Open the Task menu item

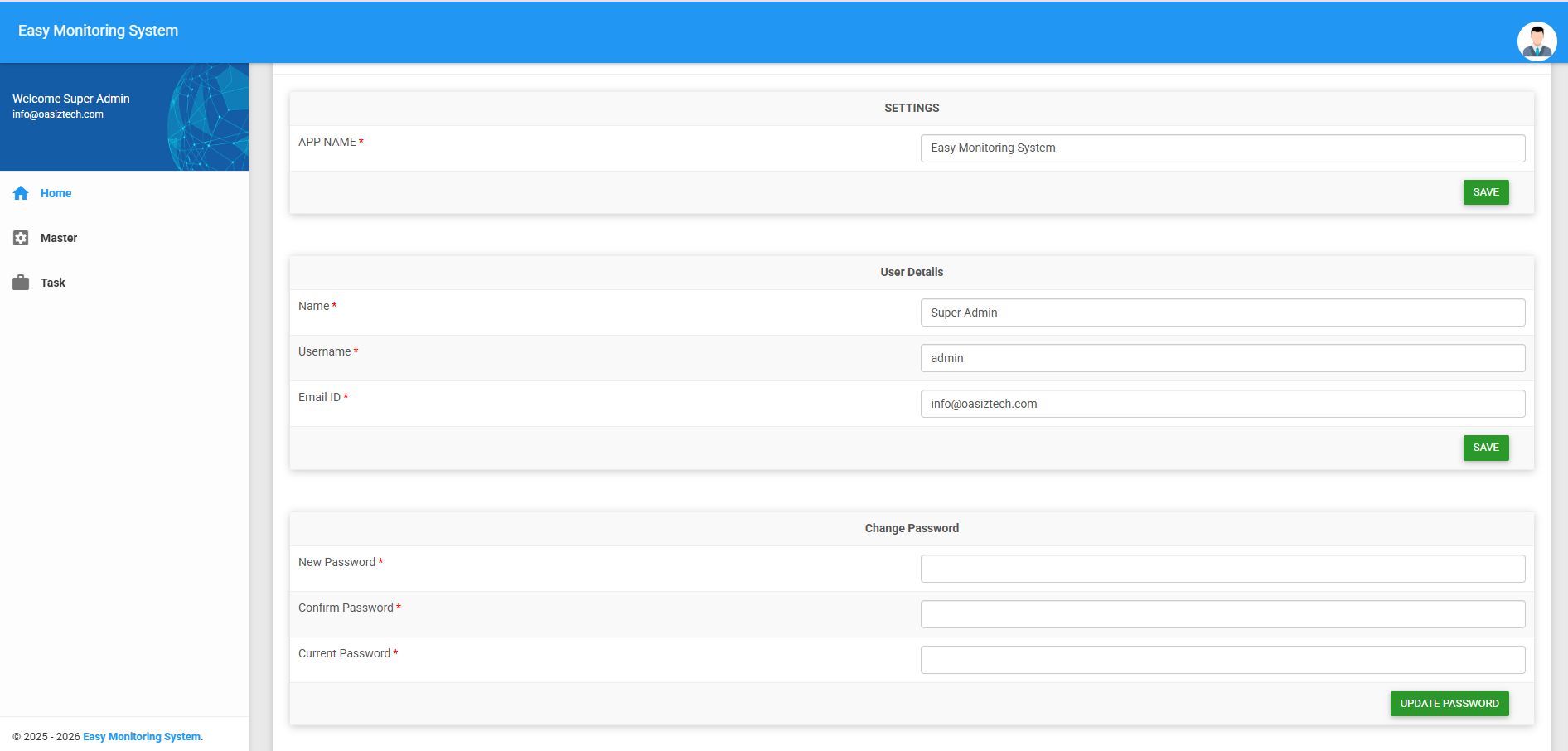pos(124,283)
